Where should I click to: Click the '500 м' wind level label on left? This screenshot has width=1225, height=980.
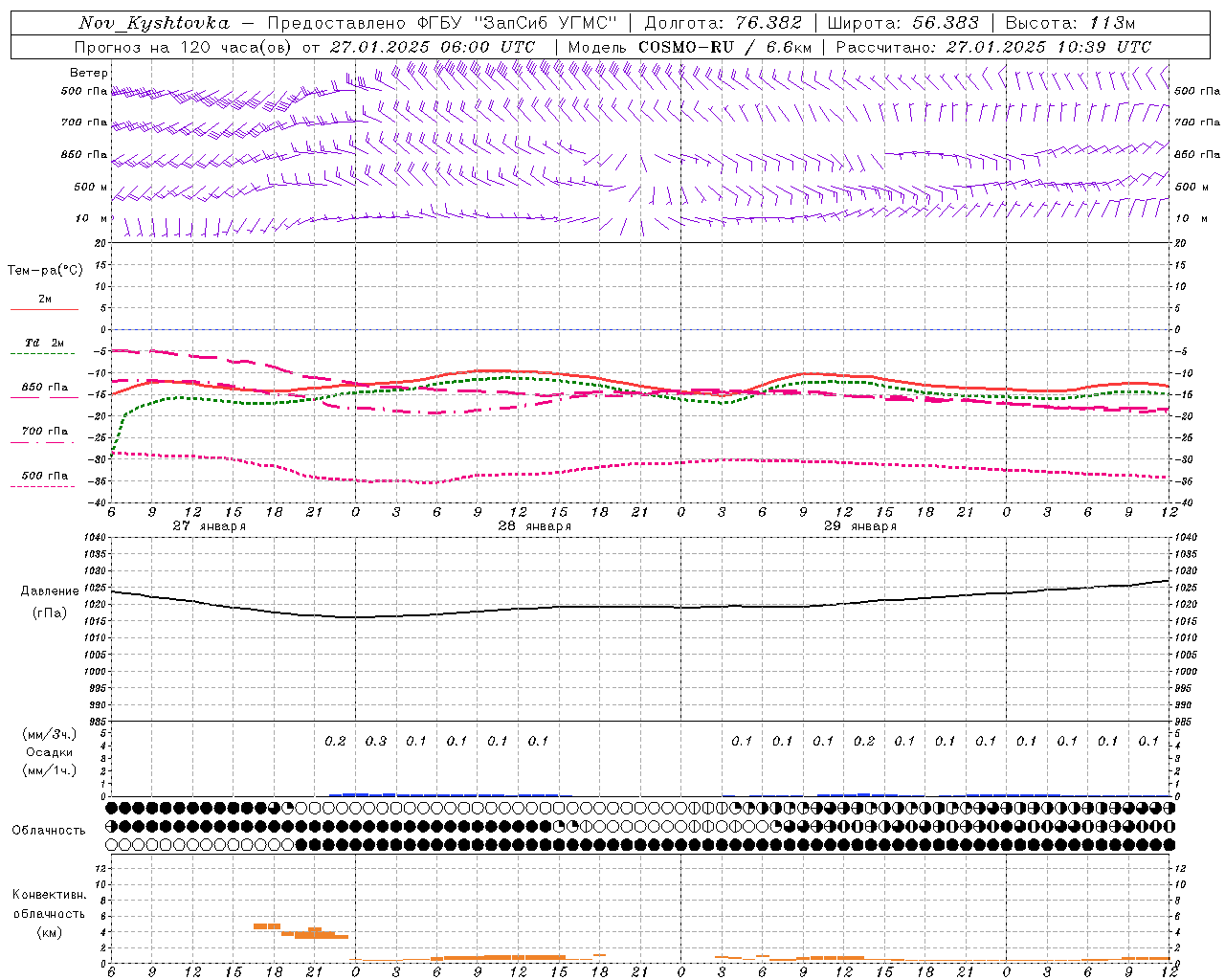tap(91, 187)
